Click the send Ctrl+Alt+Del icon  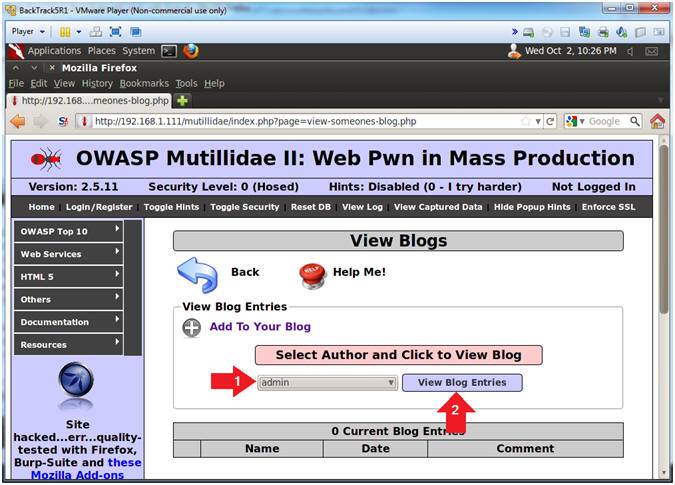tap(96, 32)
